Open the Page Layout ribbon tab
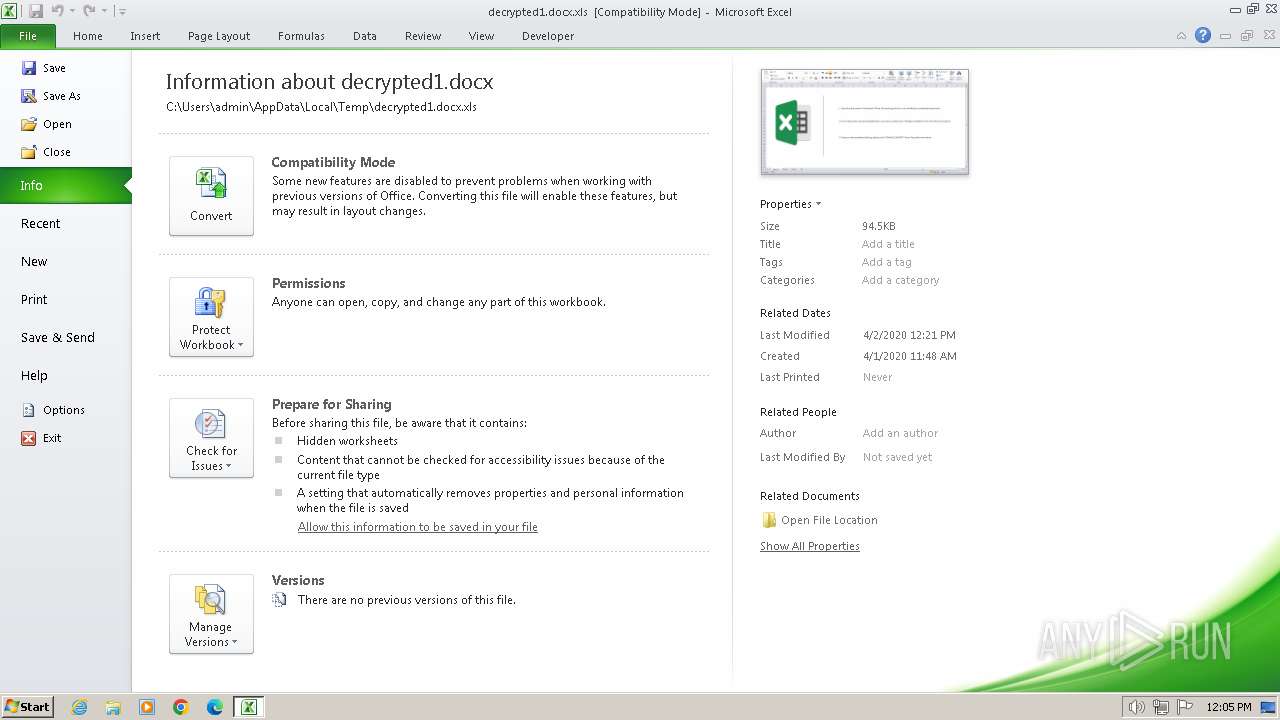This screenshot has width=1280, height=720. pos(219,36)
